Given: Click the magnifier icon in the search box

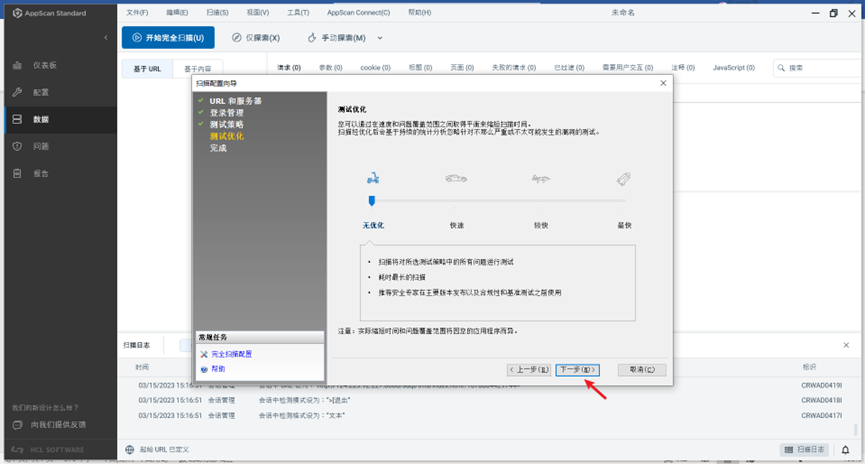Looking at the screenshot, I should click(781, 68).
